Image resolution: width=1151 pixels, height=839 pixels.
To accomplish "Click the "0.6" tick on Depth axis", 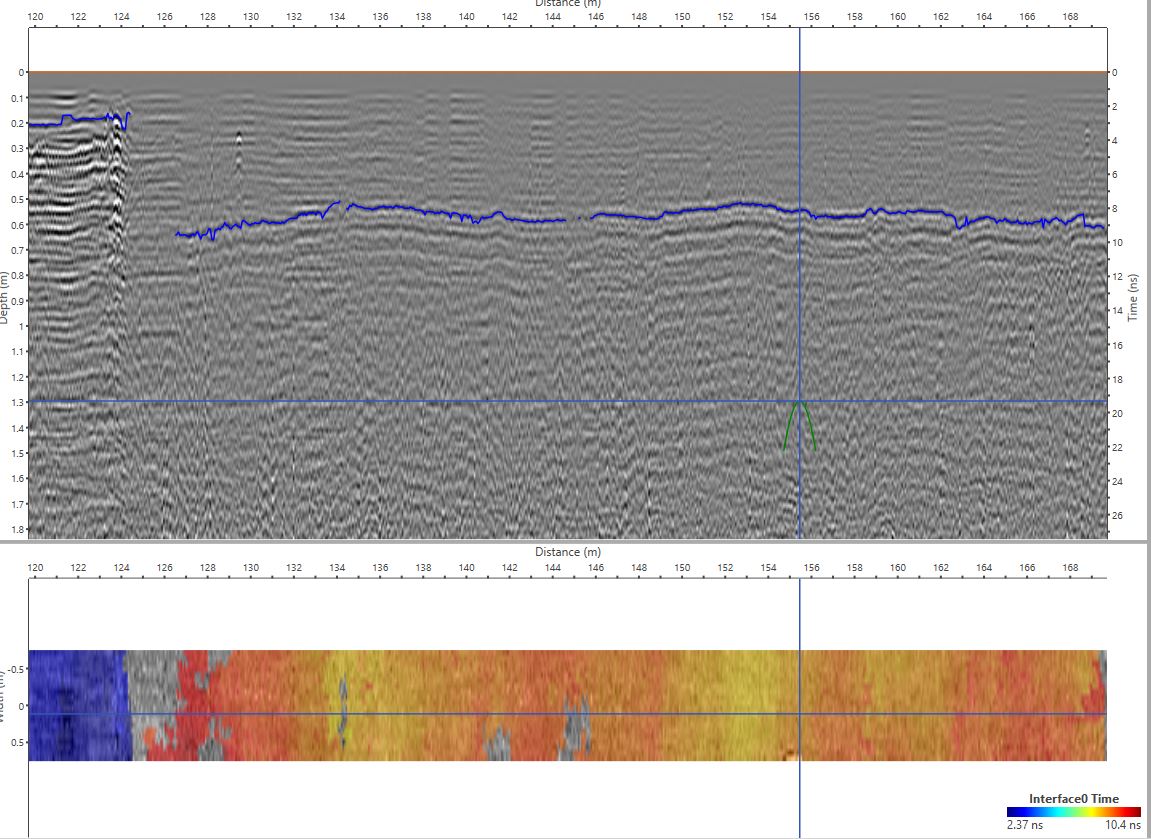I will tap(18, 225).
